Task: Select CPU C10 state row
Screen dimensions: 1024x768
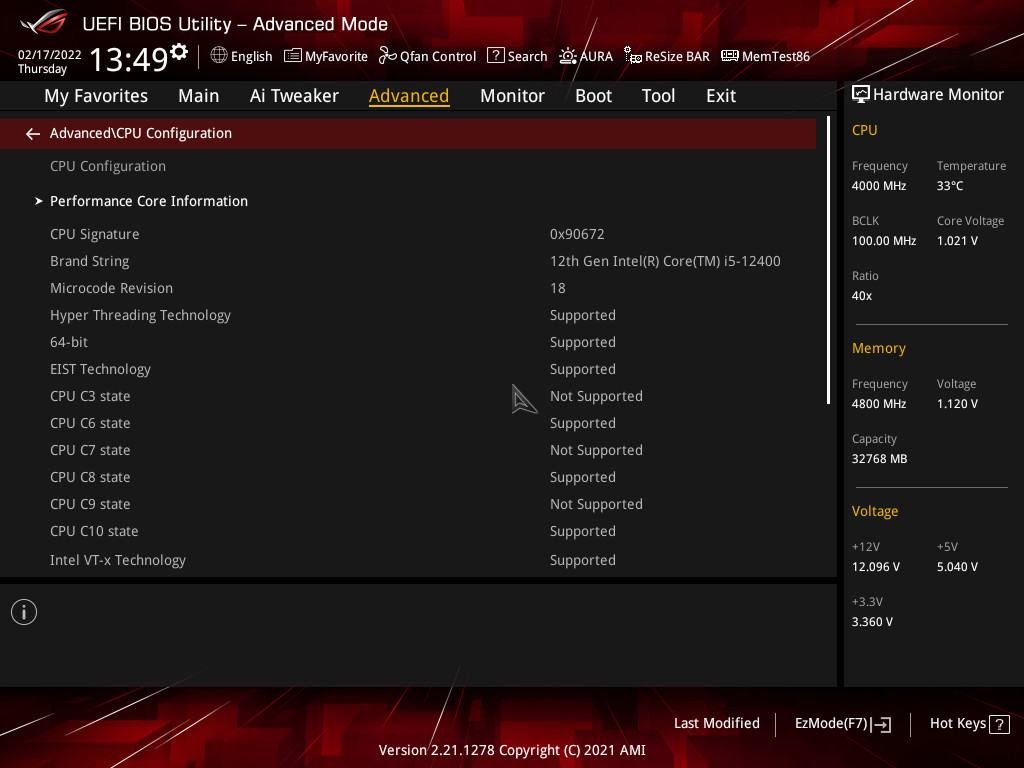Action: click(x=408, y=532)
